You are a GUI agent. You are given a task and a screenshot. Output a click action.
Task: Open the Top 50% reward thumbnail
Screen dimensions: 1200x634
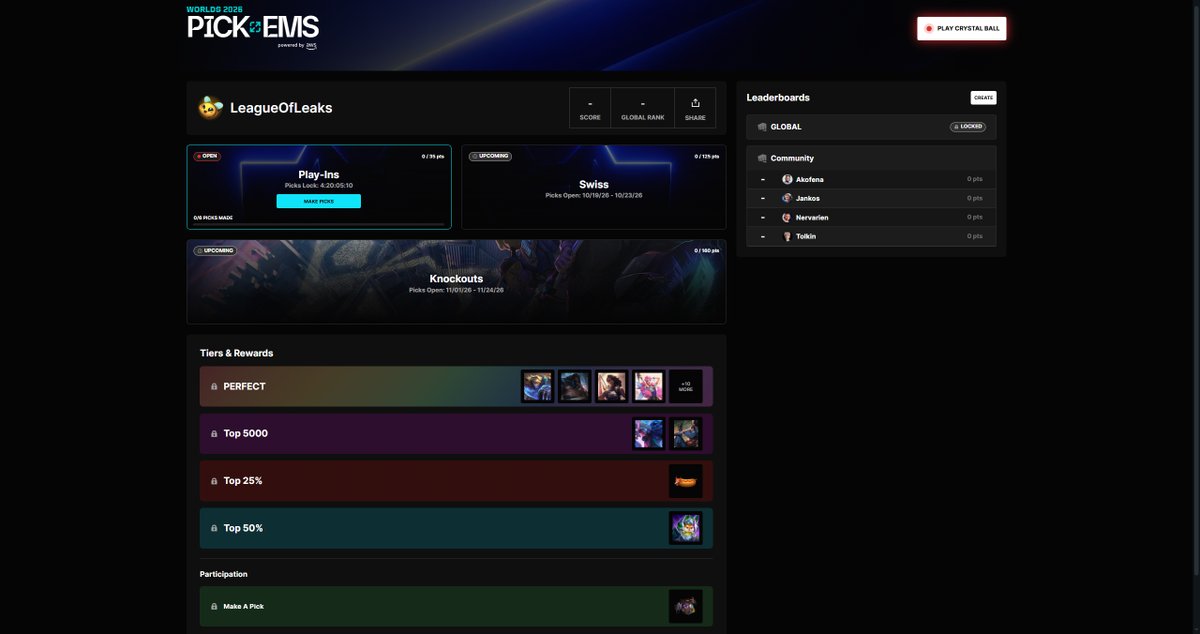click(x=686, y=528)
